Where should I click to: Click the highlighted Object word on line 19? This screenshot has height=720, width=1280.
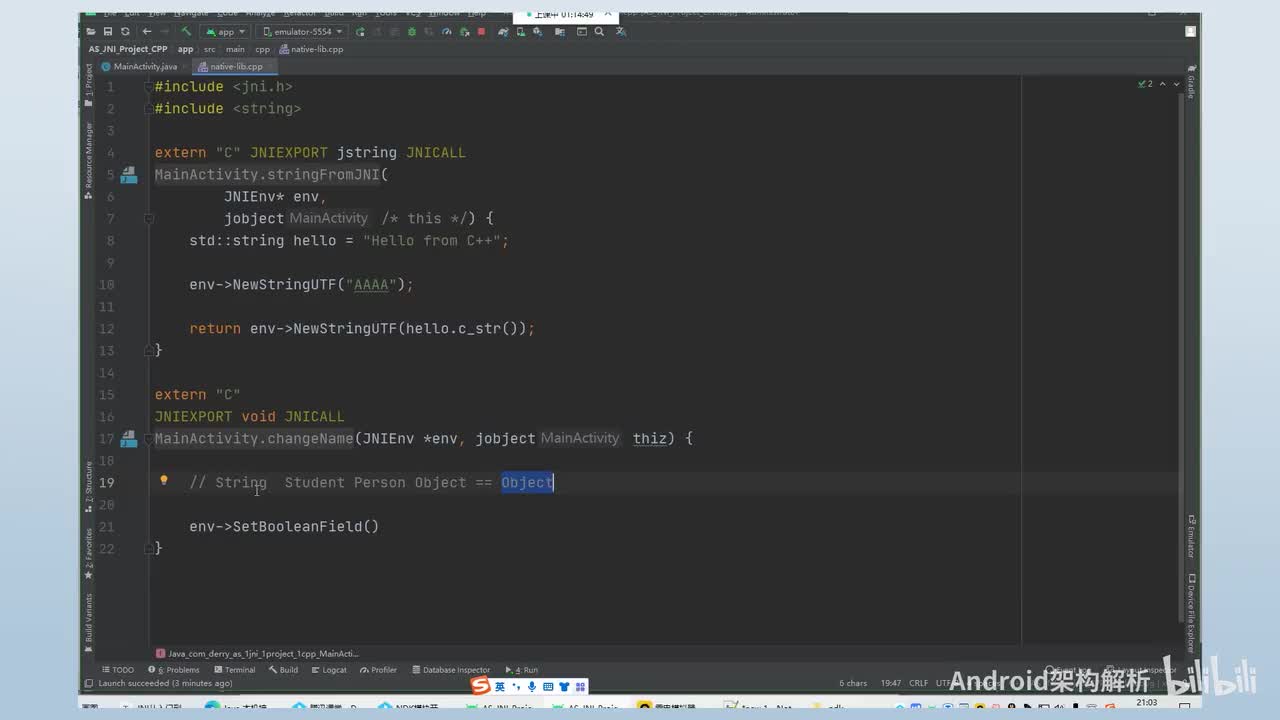click(527, 483)
